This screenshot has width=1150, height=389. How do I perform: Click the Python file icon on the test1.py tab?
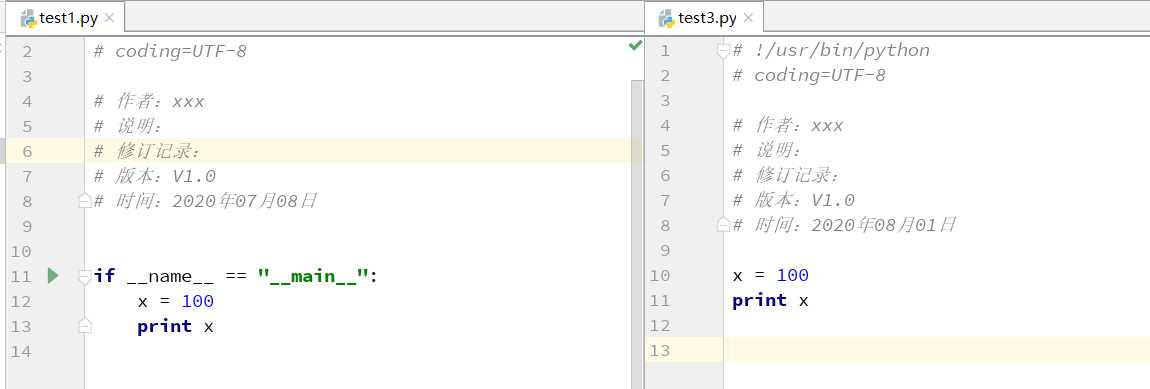(x=28, y=18)
